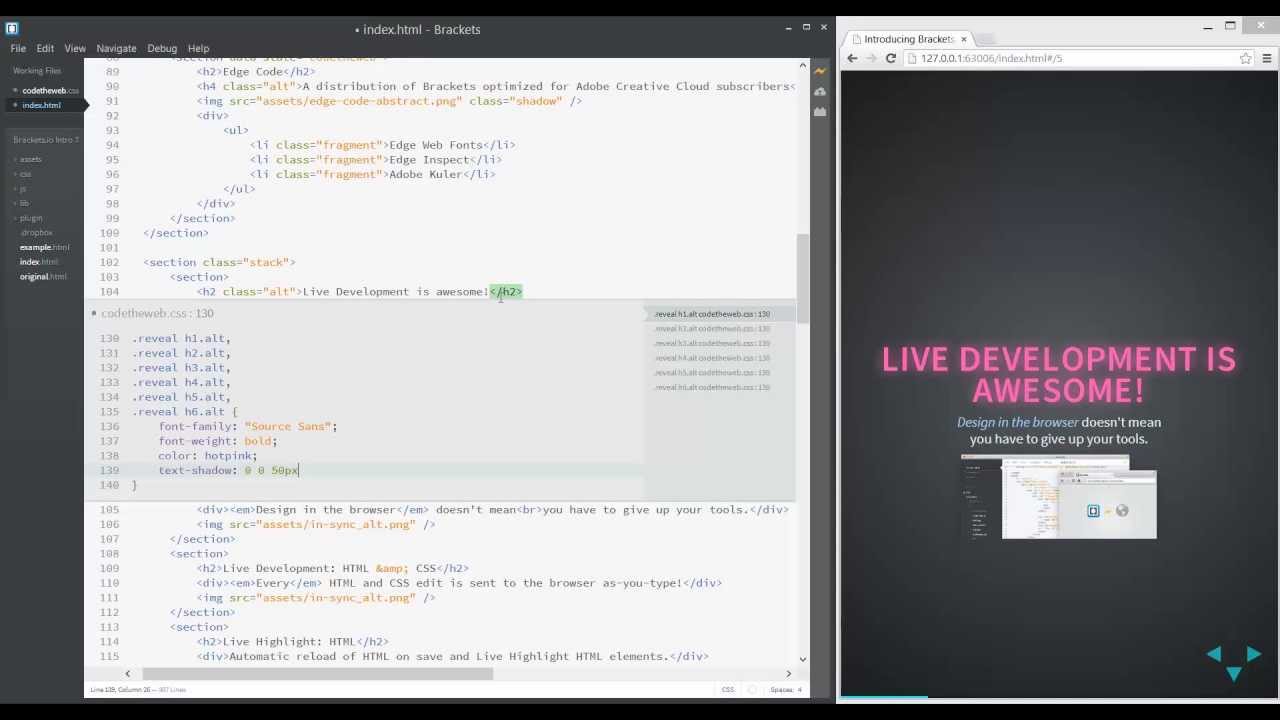Click the in-sync screenshot image on slide
This screenshot has height=720, width=1280.
pyautogui.click(x=1058, y=497)
